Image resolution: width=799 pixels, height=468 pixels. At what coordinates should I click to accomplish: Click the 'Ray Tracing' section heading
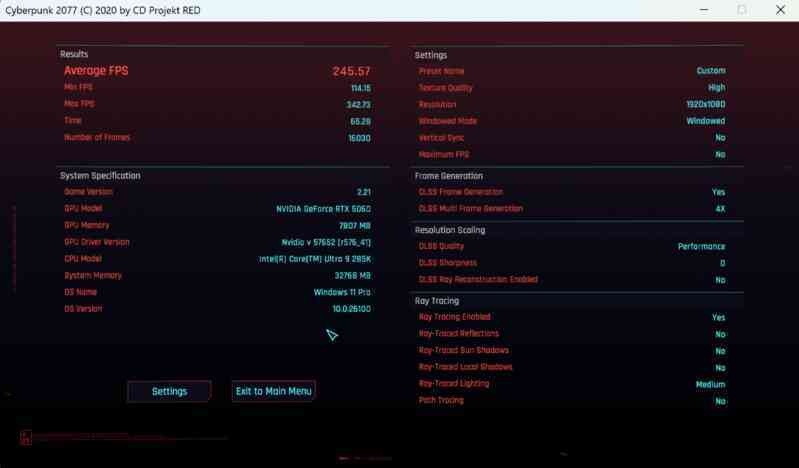[437, 301]
